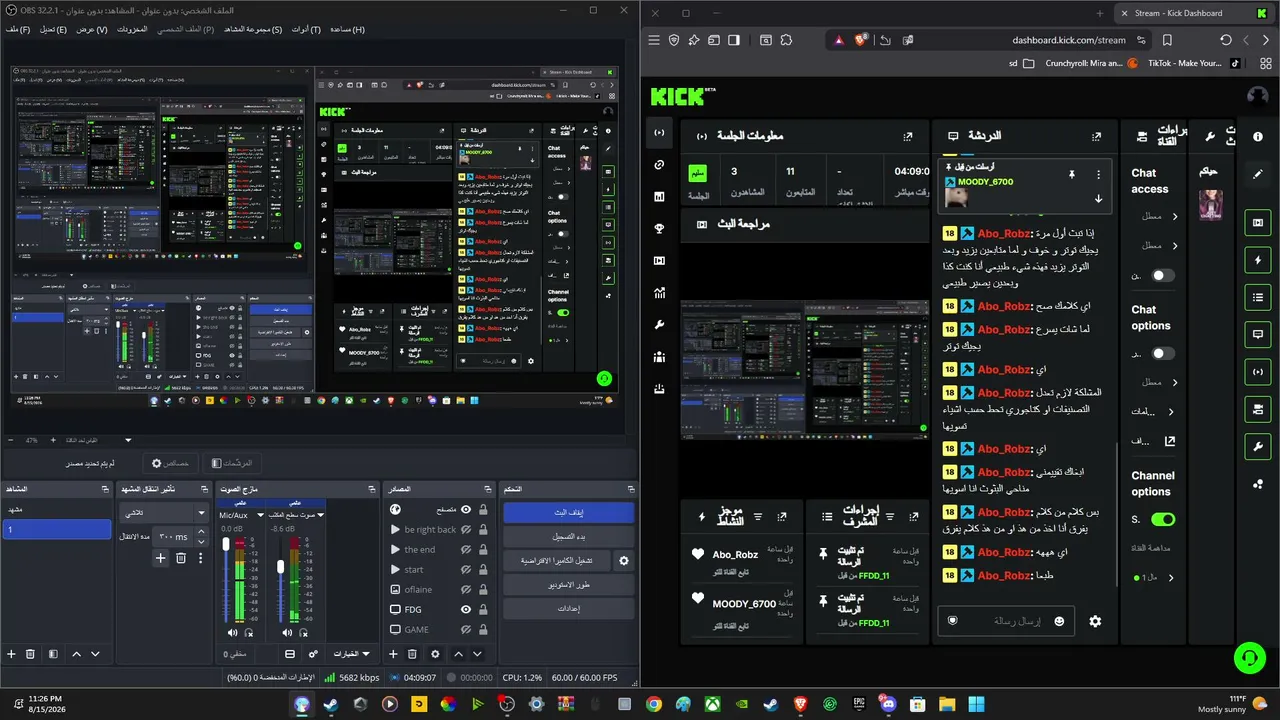The height and width of the screenshot is (720, 1280).
Task: Open advanced audio properties gears in mixer
Action: pos(313,654)
